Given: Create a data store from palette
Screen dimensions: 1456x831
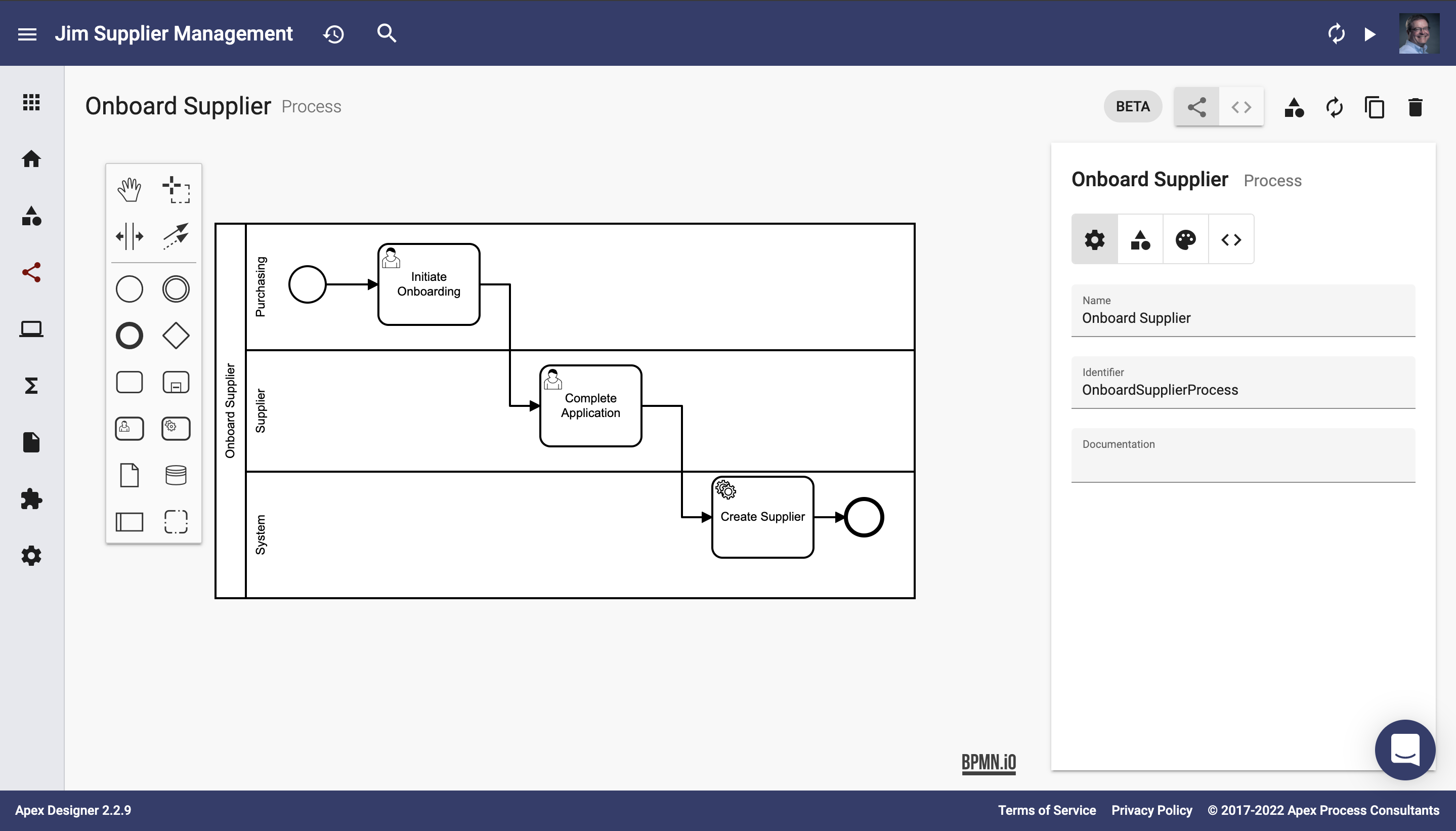Looking at the screenshot, I should 176,475.
